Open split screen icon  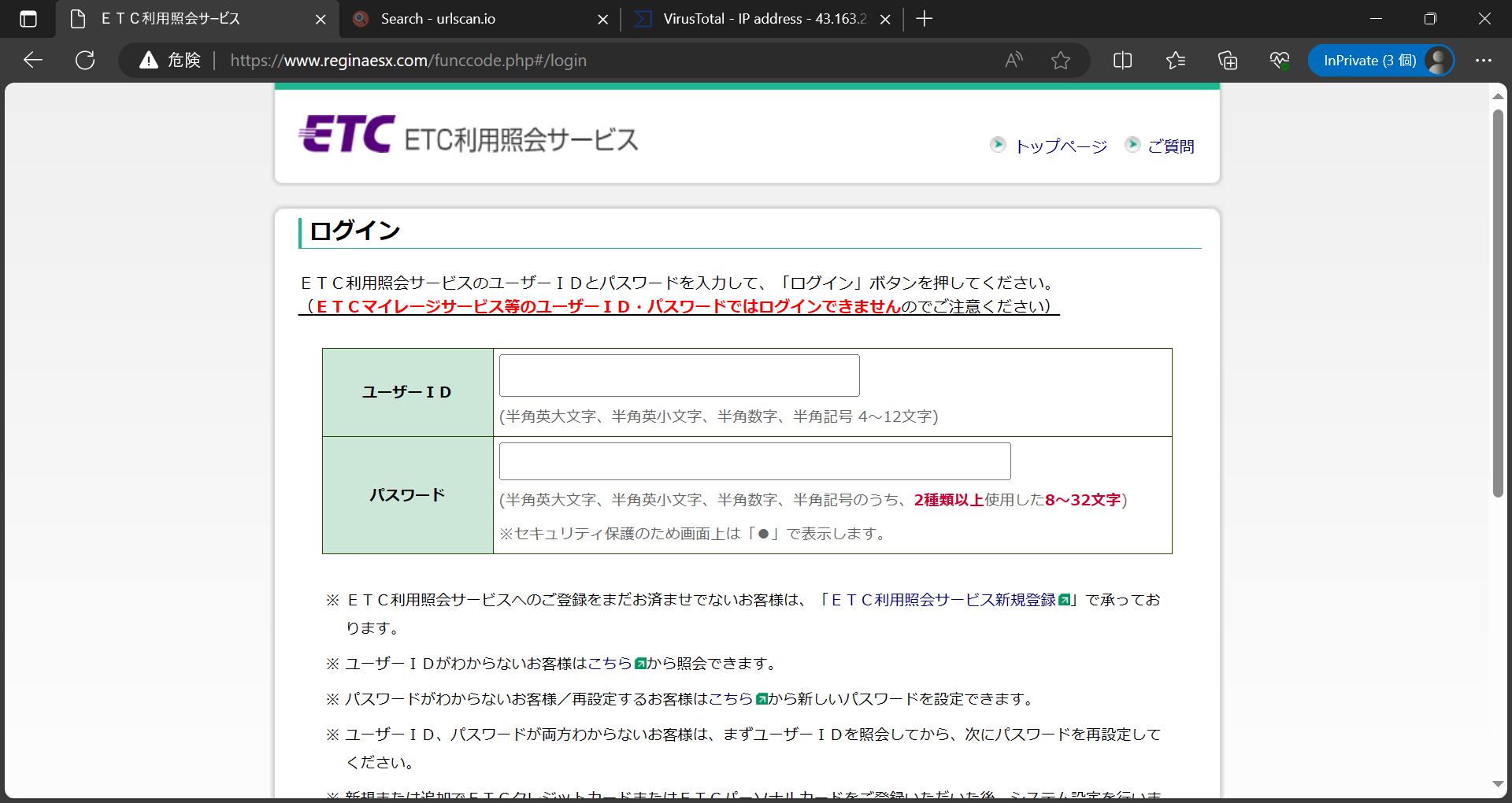point(1123,61)
